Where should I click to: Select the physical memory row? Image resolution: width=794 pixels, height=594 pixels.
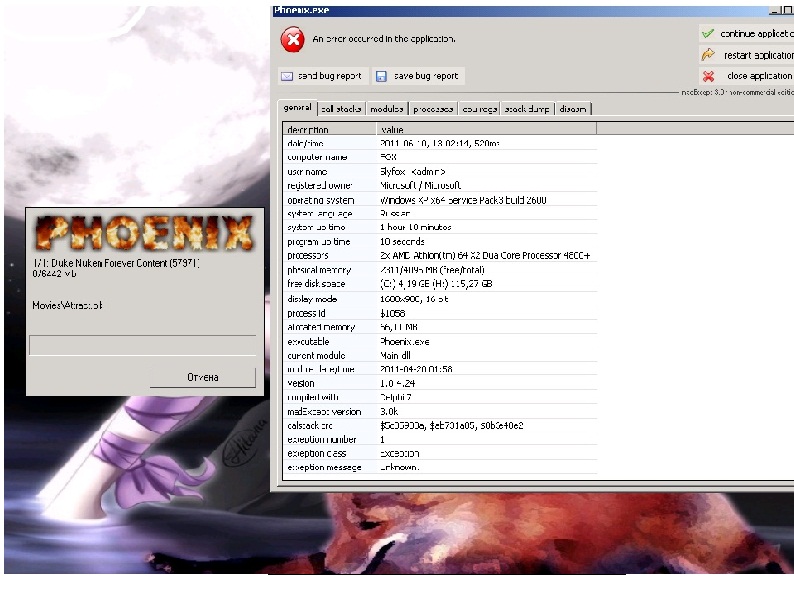pos(440,270)
